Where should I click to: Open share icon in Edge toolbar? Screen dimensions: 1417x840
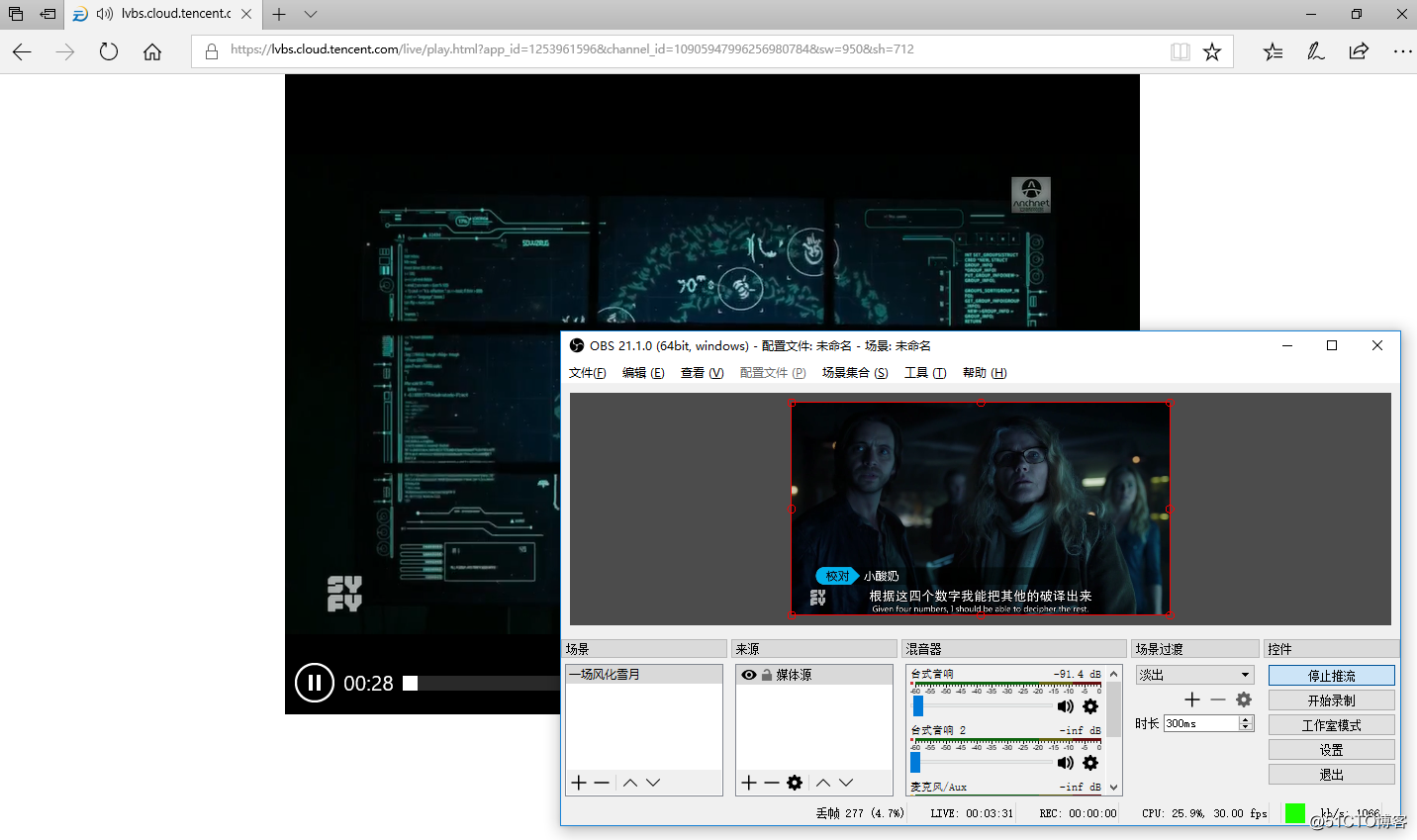coord(1359,51)
